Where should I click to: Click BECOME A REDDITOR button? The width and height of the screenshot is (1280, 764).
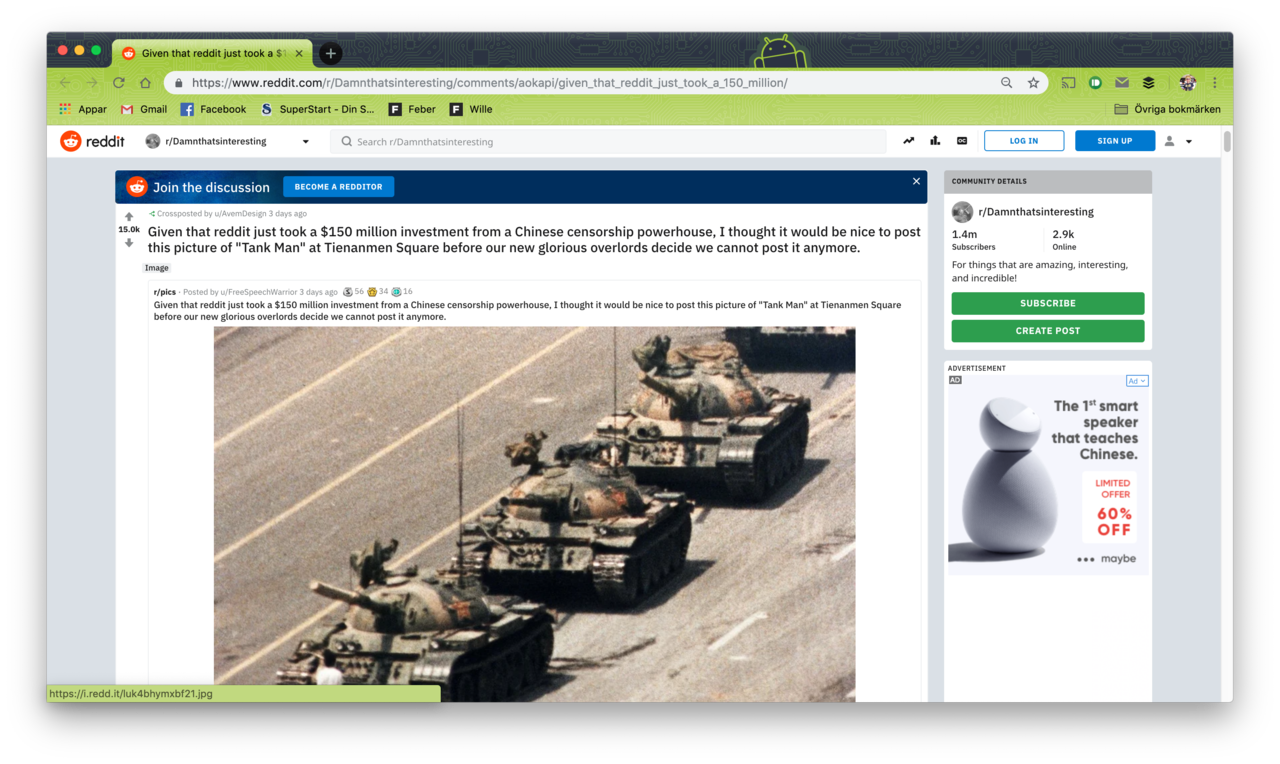pyautogui.click(x=339, y=187)
